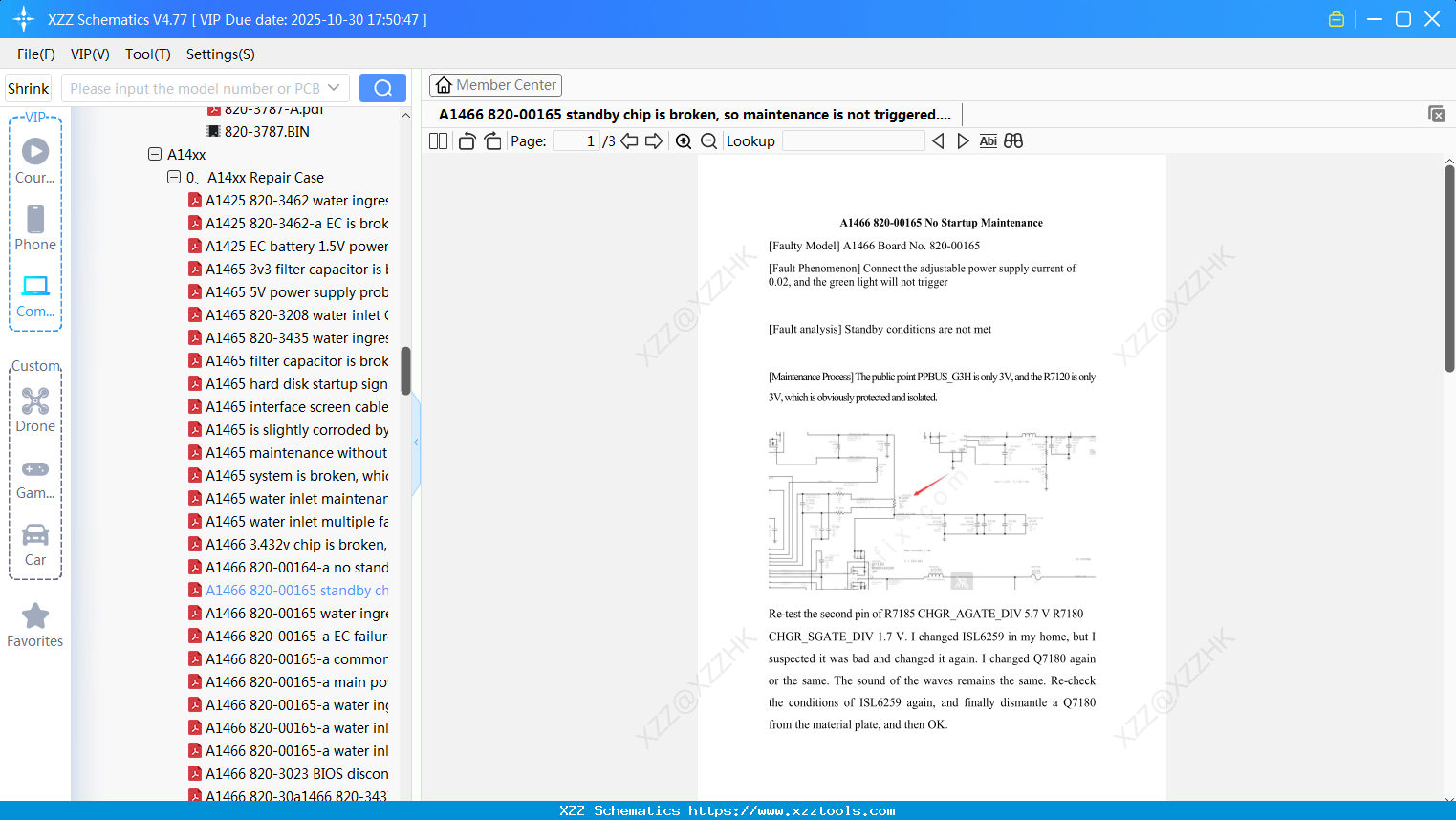This screenshot has width=1456, height=820.
Task: Rotate page clockwise
Action: click(x=493, y=141)
